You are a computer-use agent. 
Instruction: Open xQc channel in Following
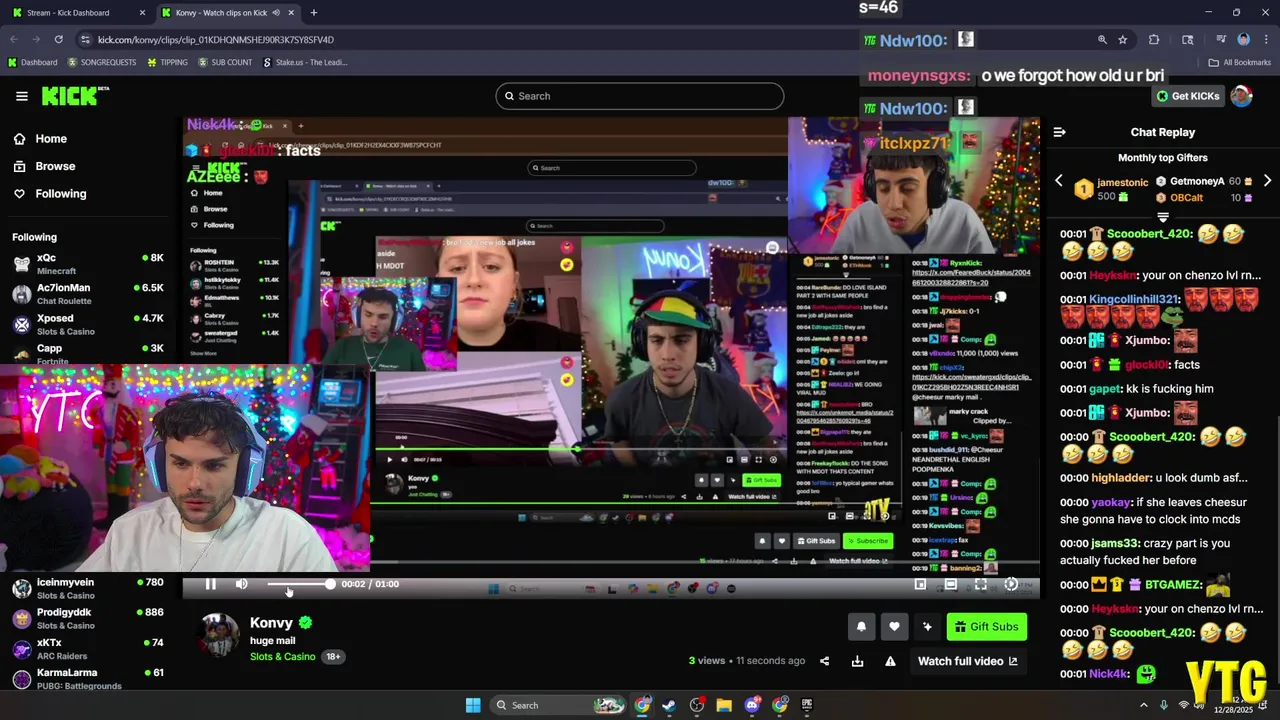click(x=87, y=264)
